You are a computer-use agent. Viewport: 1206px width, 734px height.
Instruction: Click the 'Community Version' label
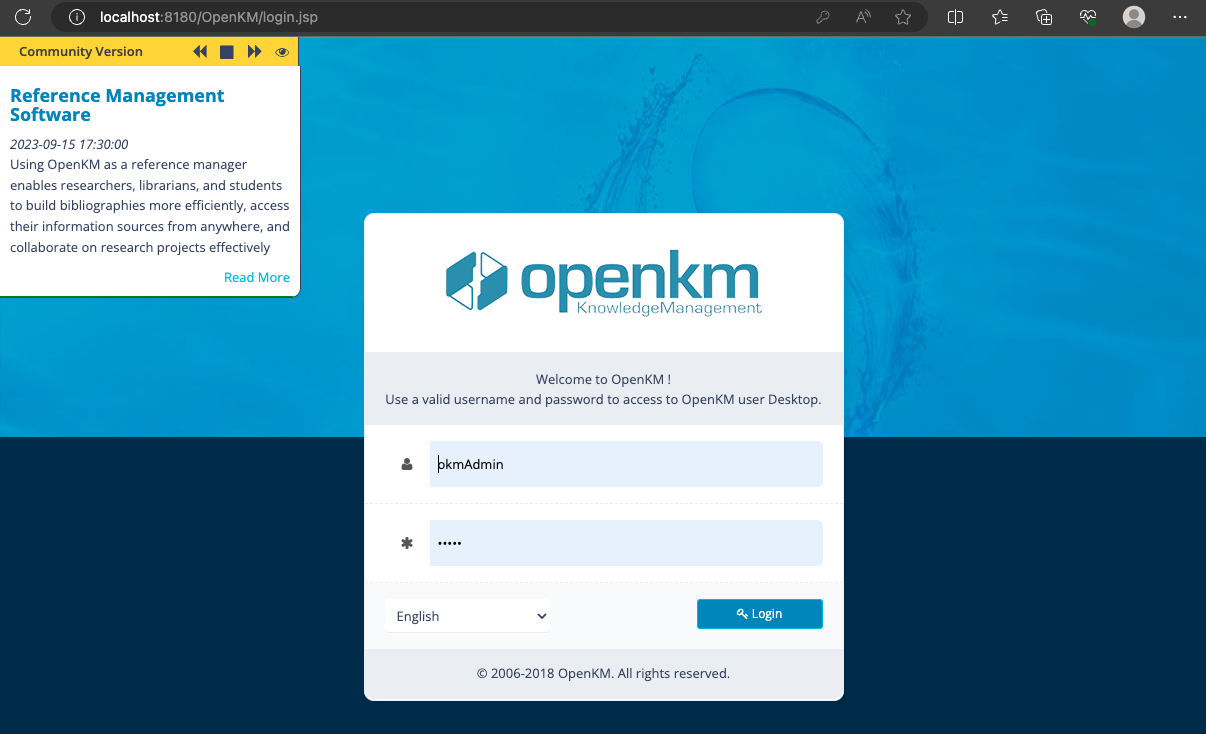[81, 52]
